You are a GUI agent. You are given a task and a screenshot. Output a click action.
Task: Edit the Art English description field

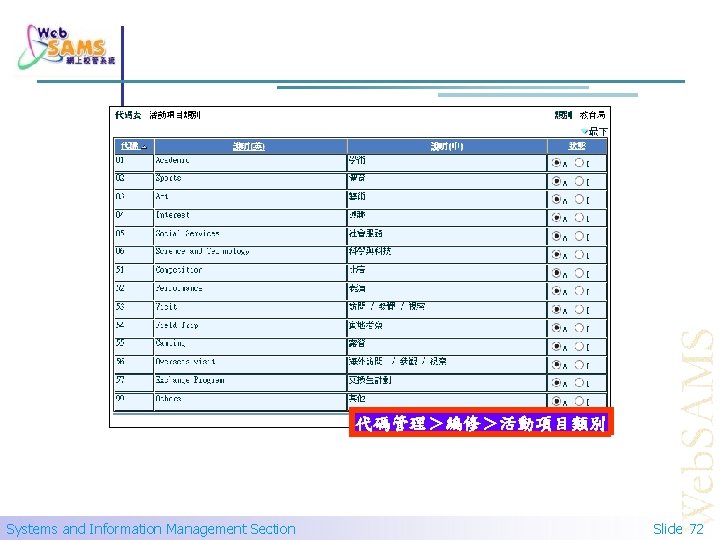(x=250, y=199)
